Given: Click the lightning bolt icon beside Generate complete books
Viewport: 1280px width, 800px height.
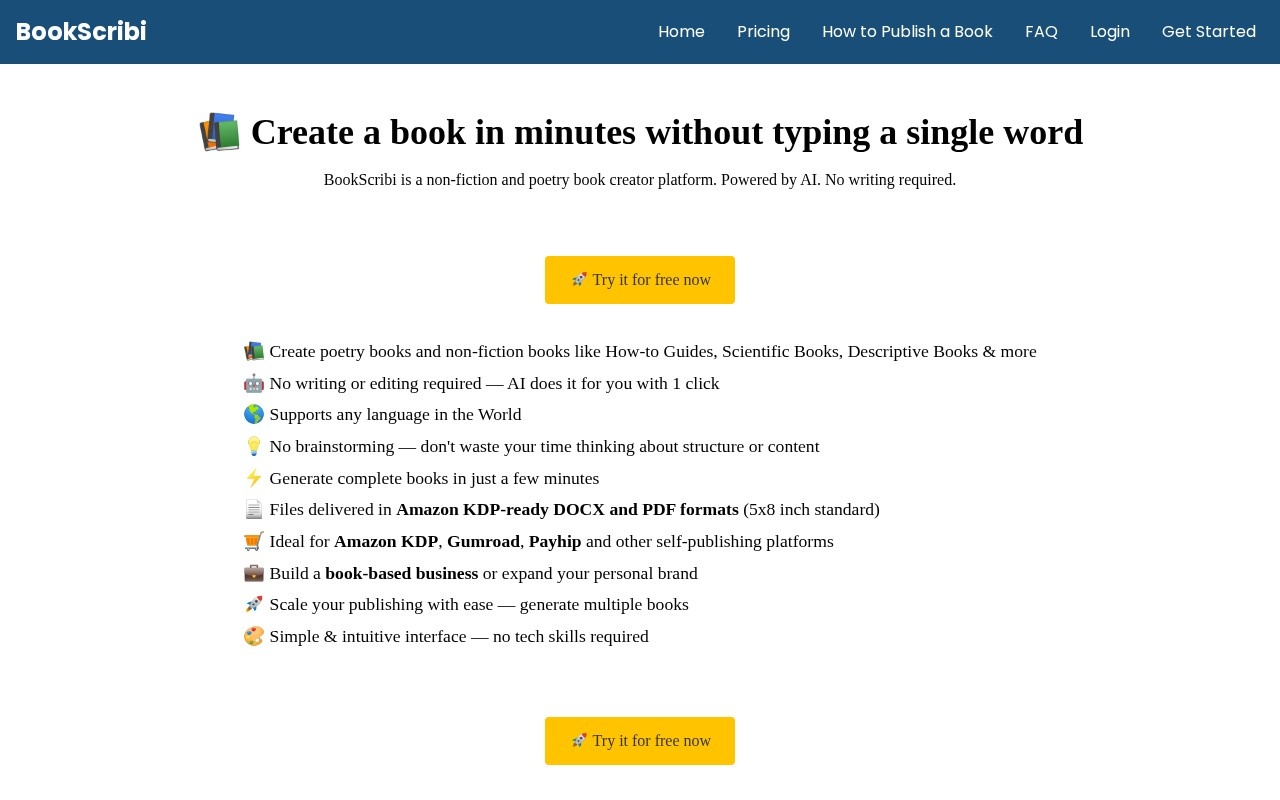Looking at the screenshot, I should [x=254, y=479].
